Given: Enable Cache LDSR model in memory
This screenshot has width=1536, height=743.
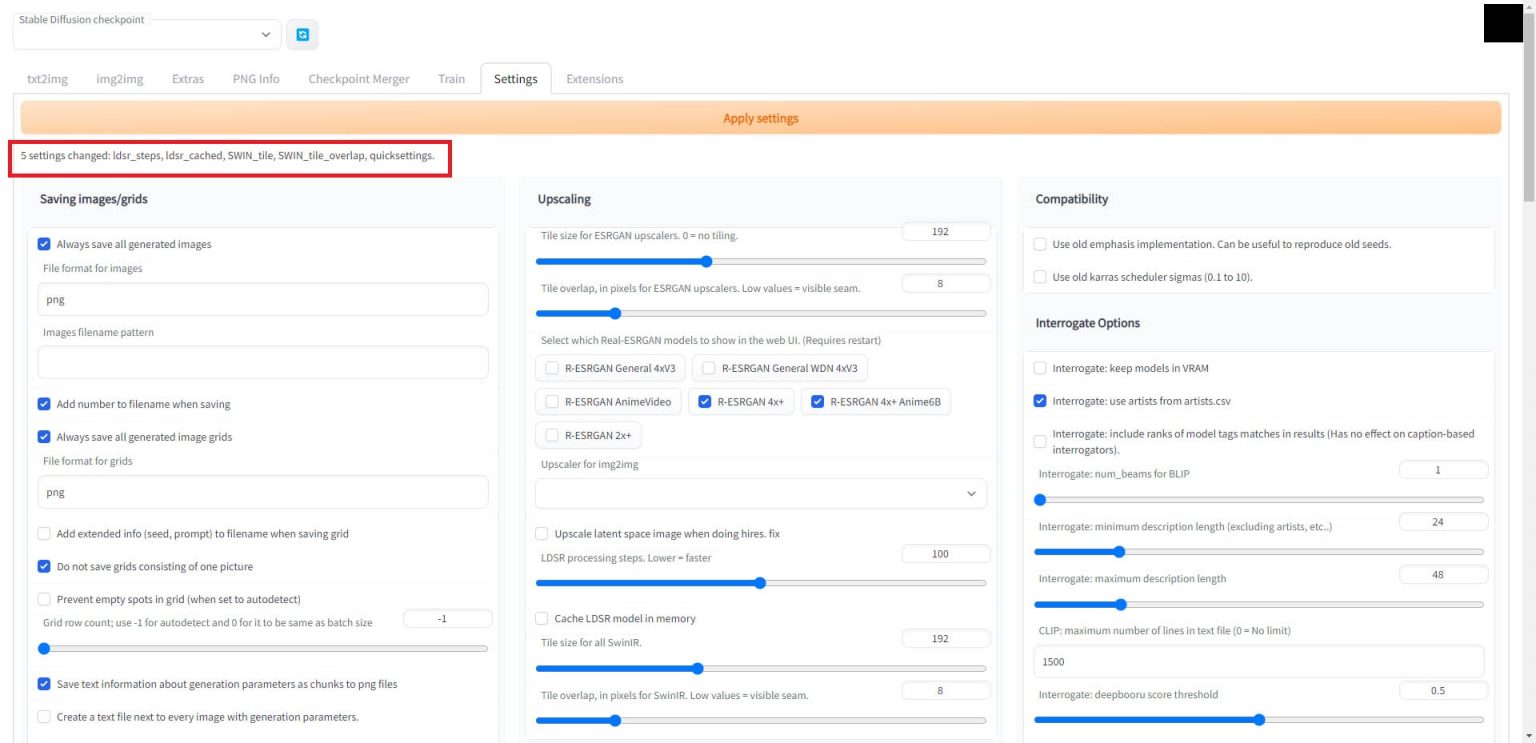Looking at the screenshot, I should pyautogui.click(x=542, y=618).
